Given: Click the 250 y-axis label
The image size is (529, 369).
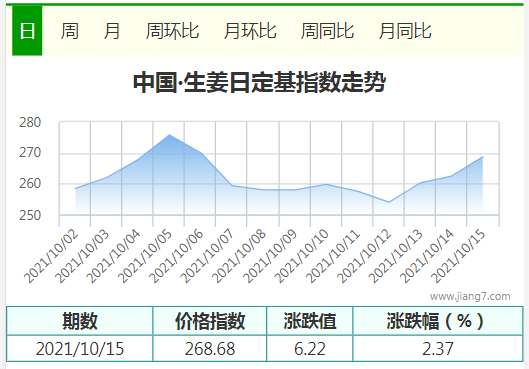Looking at the screenshot, I should point(30,215).
